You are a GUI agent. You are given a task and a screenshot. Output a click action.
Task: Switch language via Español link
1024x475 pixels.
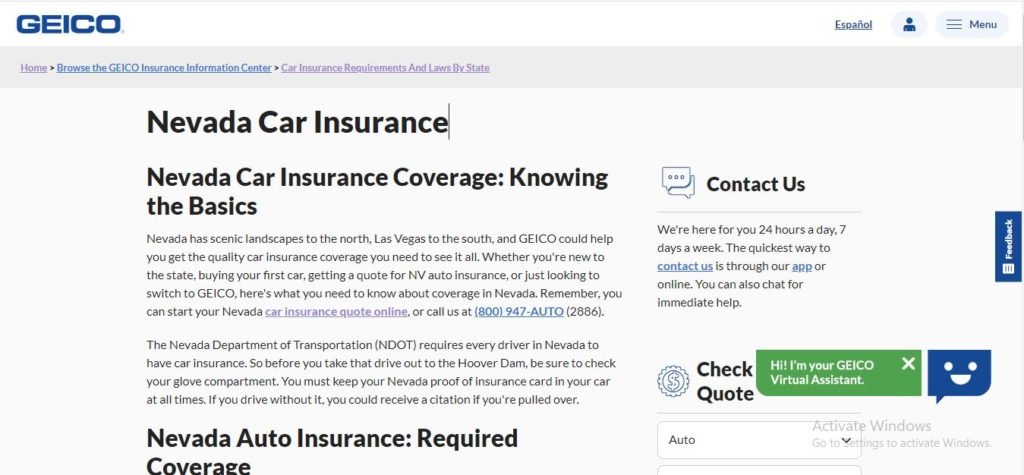(x=853, y=25)
